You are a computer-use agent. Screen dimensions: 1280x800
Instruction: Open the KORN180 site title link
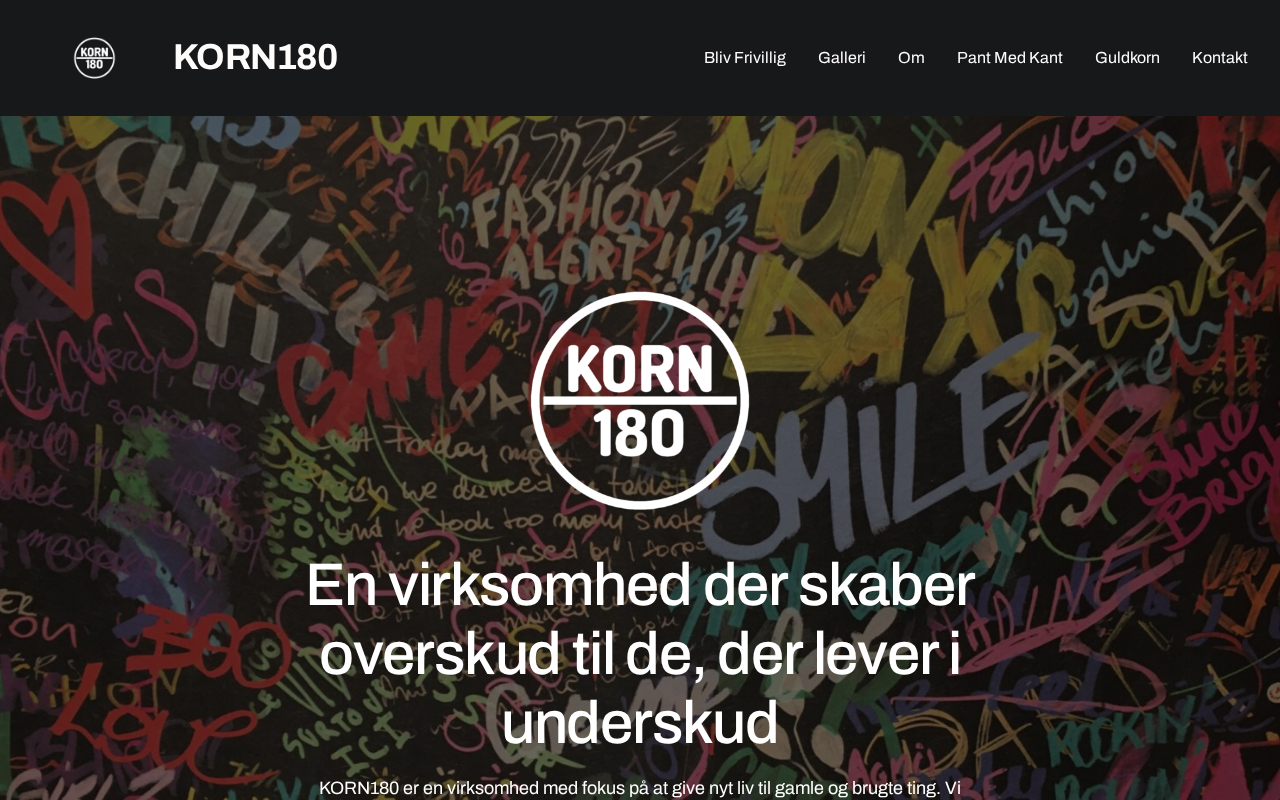tap(255, 57)
